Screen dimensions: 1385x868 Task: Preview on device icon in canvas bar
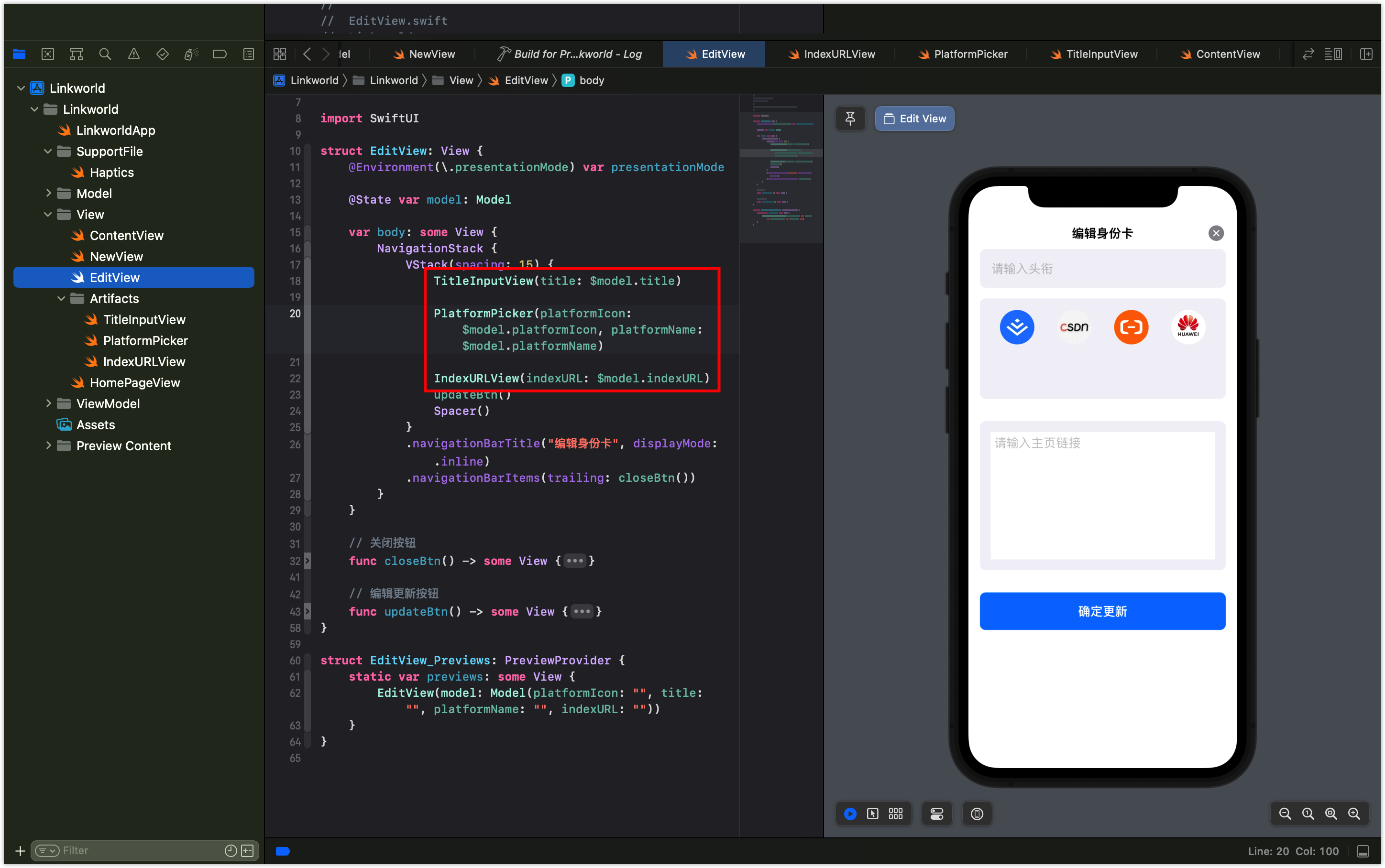(x=977, y=814)
